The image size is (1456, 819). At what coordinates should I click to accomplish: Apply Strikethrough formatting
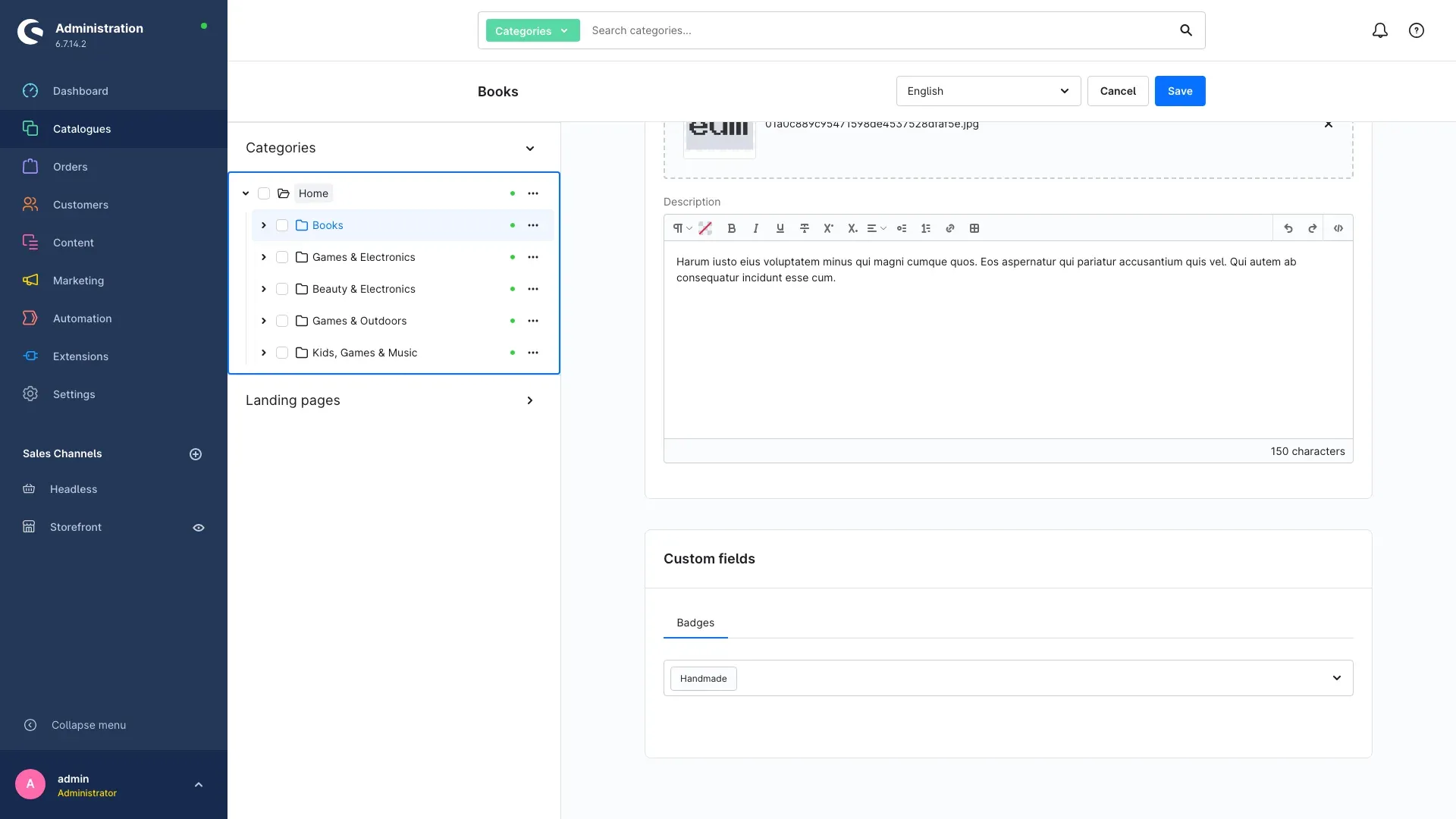click(805, 228)
